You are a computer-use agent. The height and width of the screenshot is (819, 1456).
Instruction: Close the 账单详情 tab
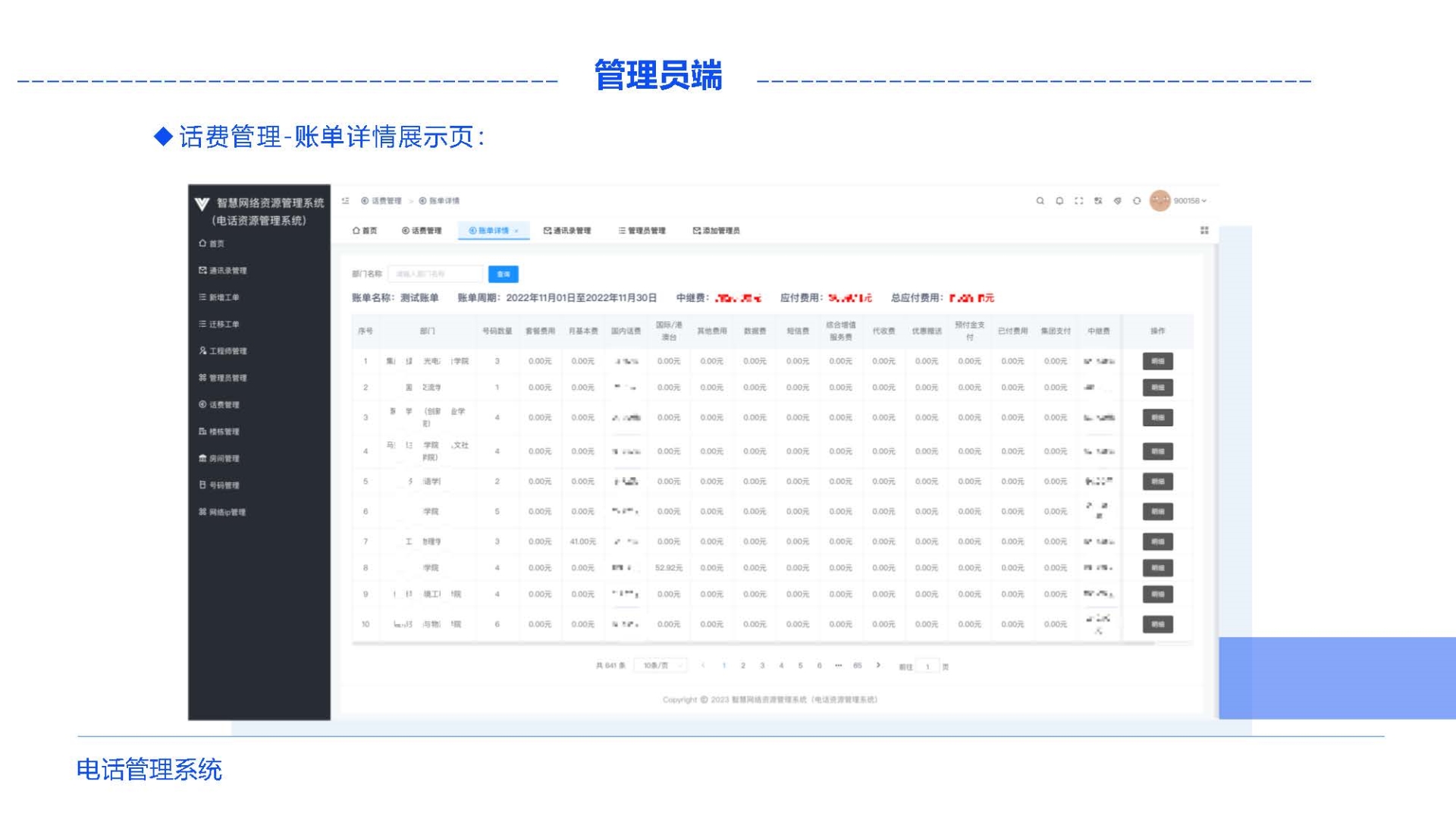tap(516, 231)
